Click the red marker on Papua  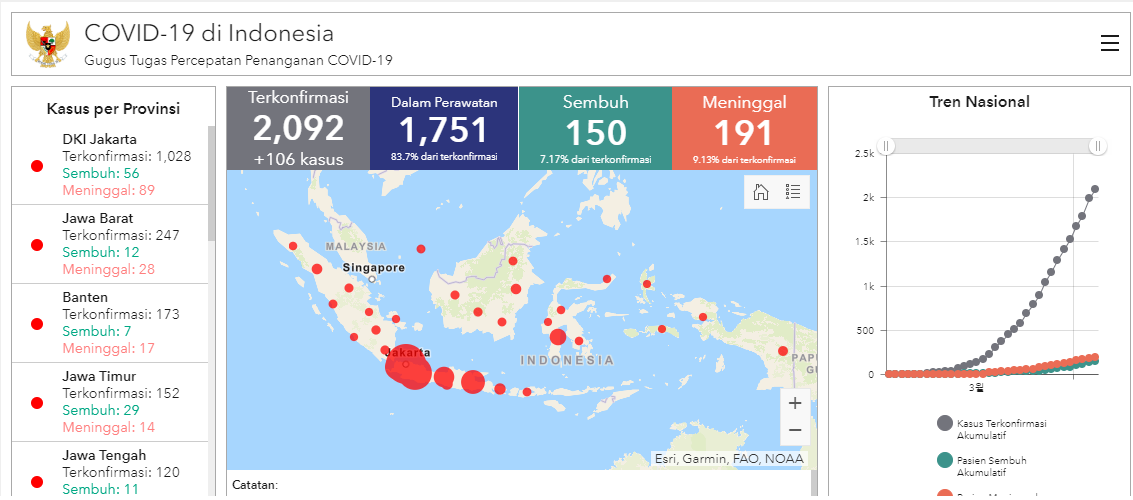[x=783, y=351]
